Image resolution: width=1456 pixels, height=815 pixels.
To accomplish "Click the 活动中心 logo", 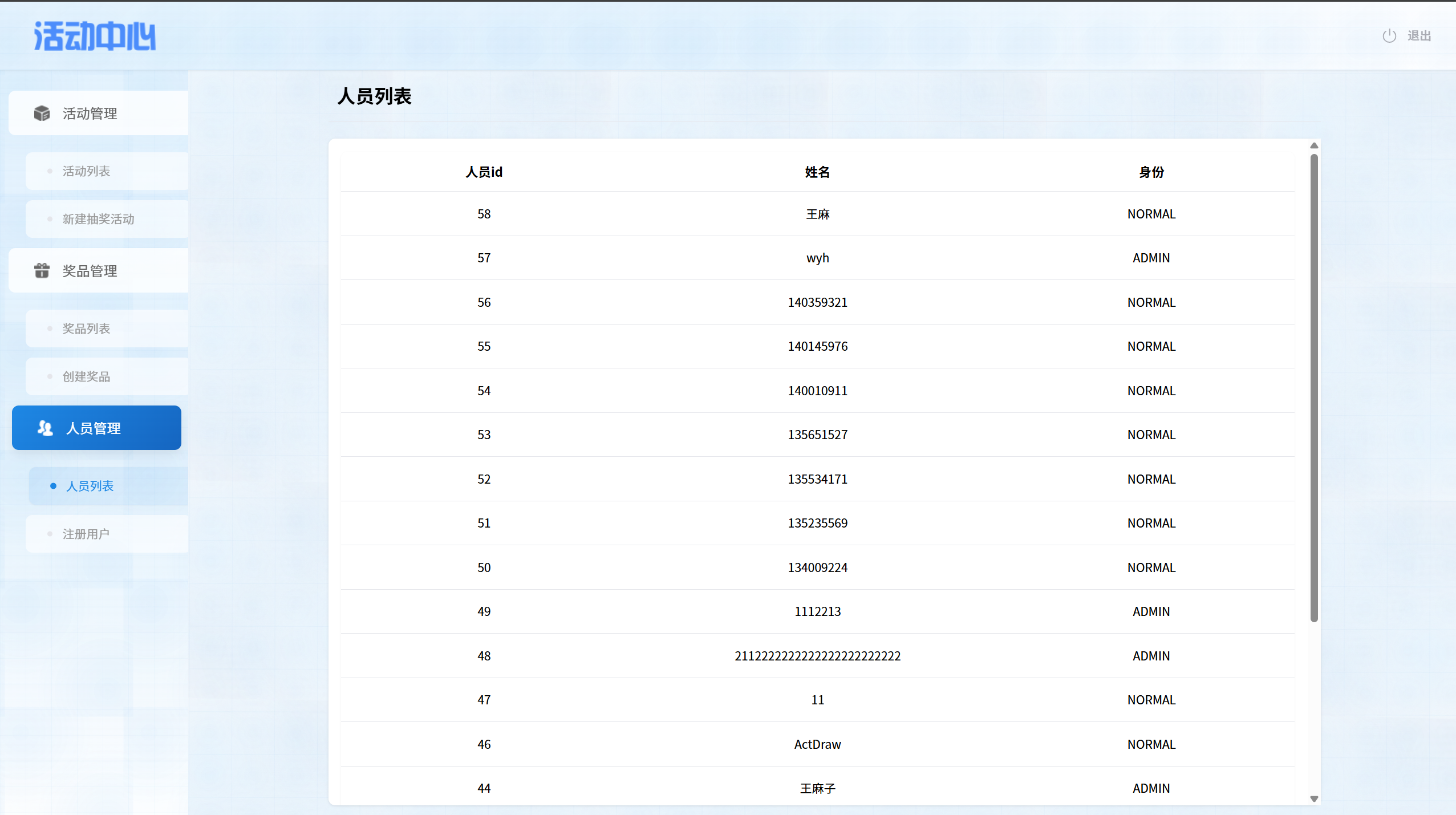I will [95, 37].
